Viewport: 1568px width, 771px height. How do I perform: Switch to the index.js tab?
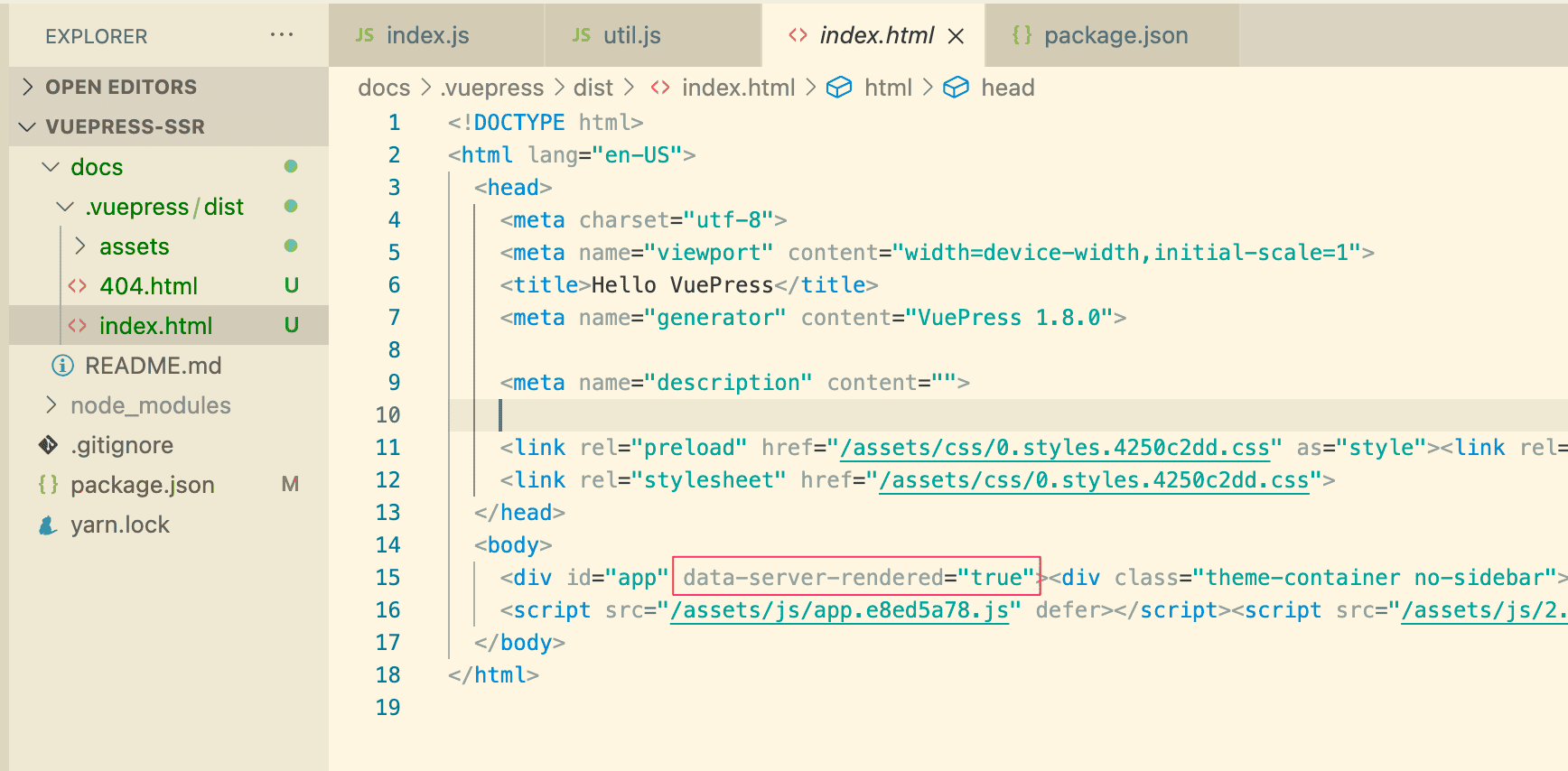pyautogui.click(x=437, y=35)
